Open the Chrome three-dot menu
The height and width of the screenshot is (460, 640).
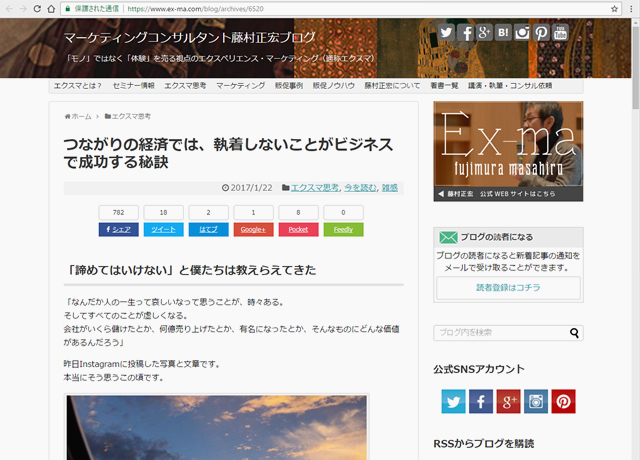pyautogui.click(x=630, y=8)
